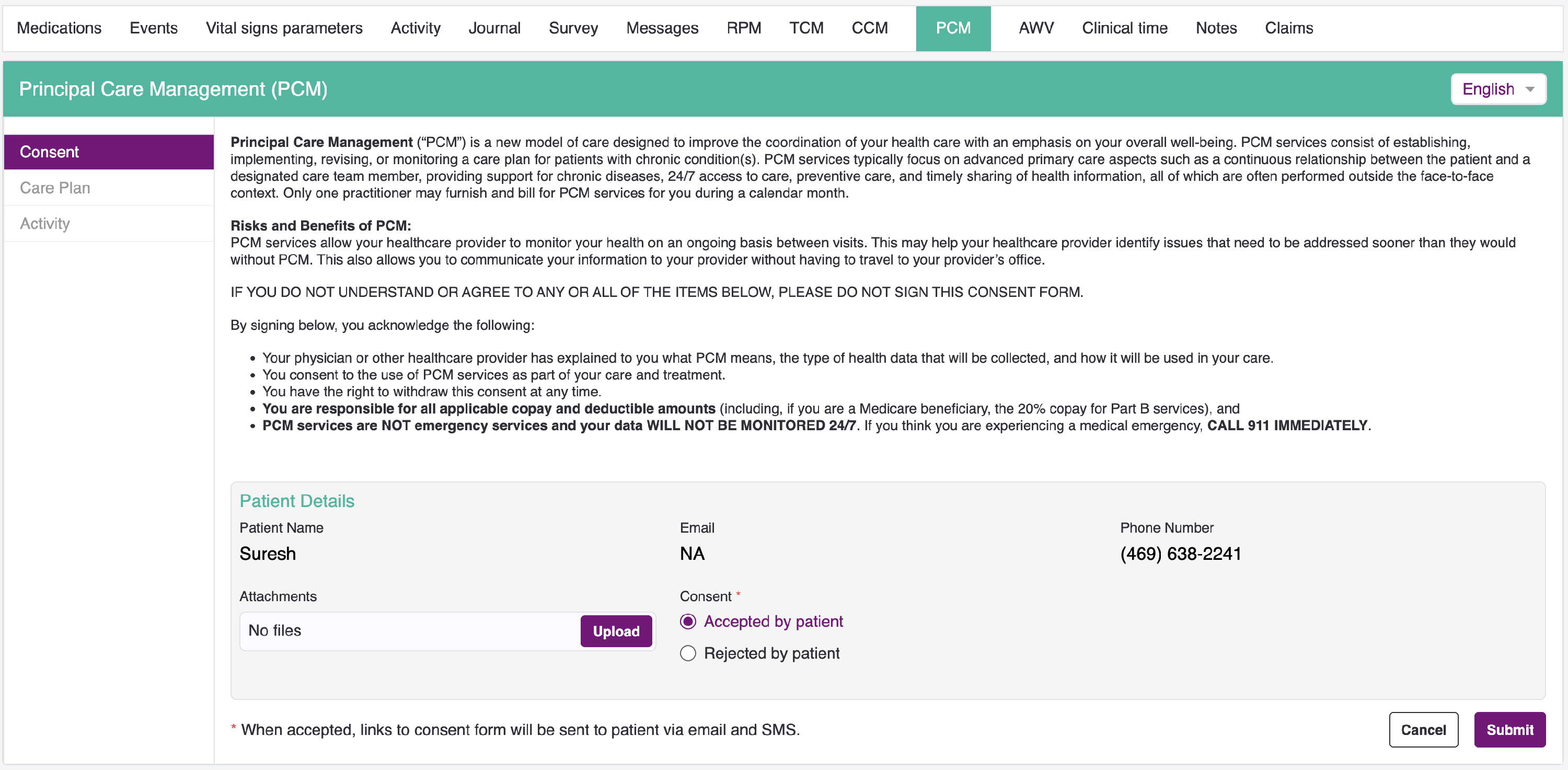Image resolution: width=1568 pixels, height=770 pixels.
Task: Submit the consent form
Action: pos(1509,729)
